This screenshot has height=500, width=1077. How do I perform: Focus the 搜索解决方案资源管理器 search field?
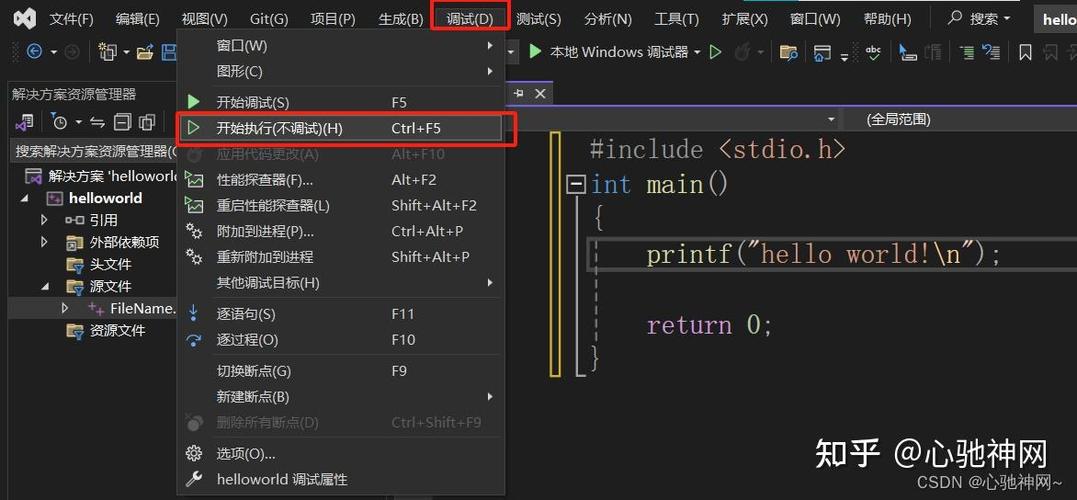pyautogui.click(x=95, y=151)
